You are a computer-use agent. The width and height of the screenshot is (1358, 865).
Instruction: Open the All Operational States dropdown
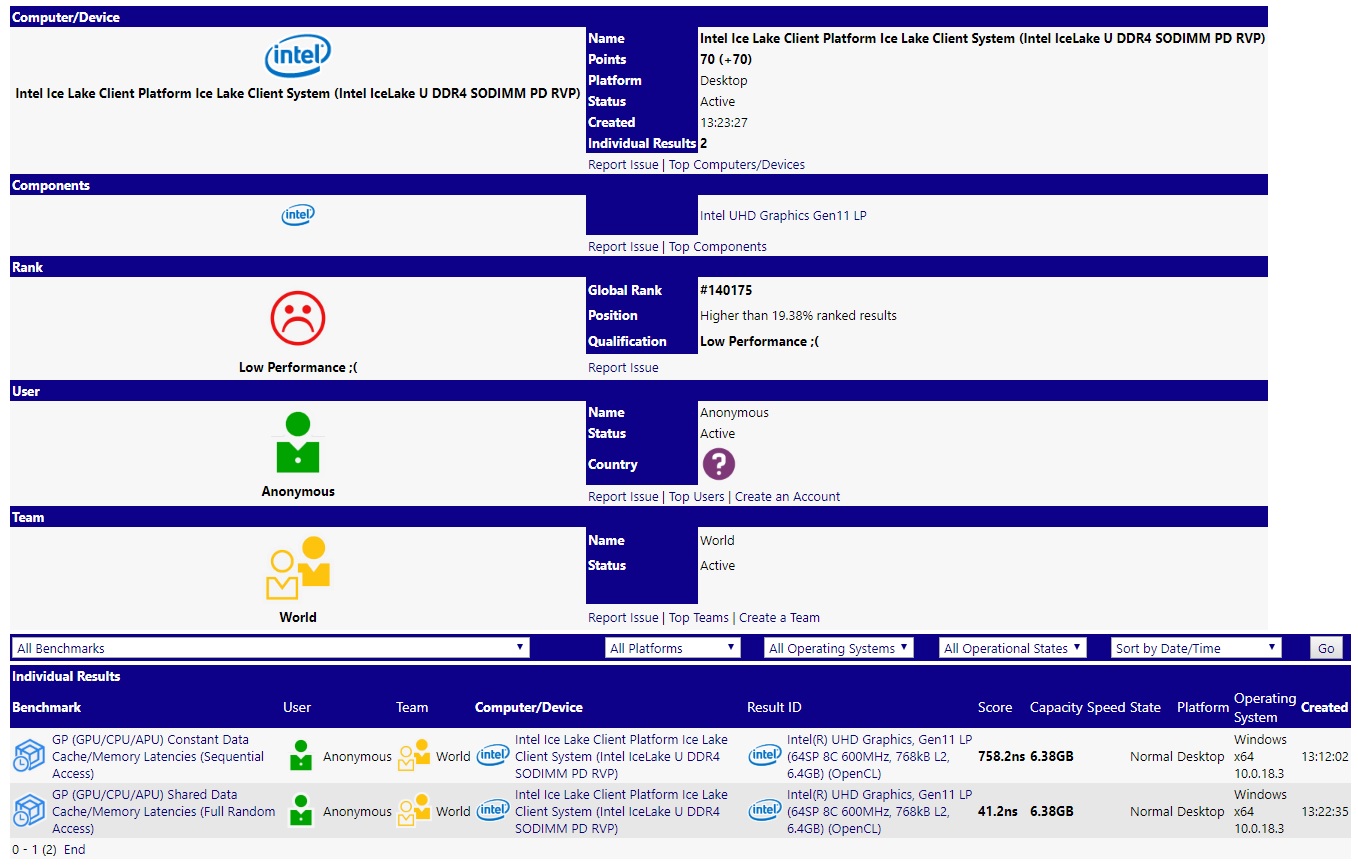pyautogui.click(x=1013, y=648)
